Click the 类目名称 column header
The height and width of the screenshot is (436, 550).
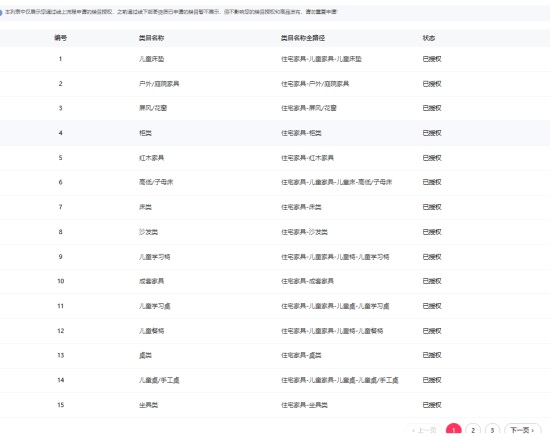[151, 38]
